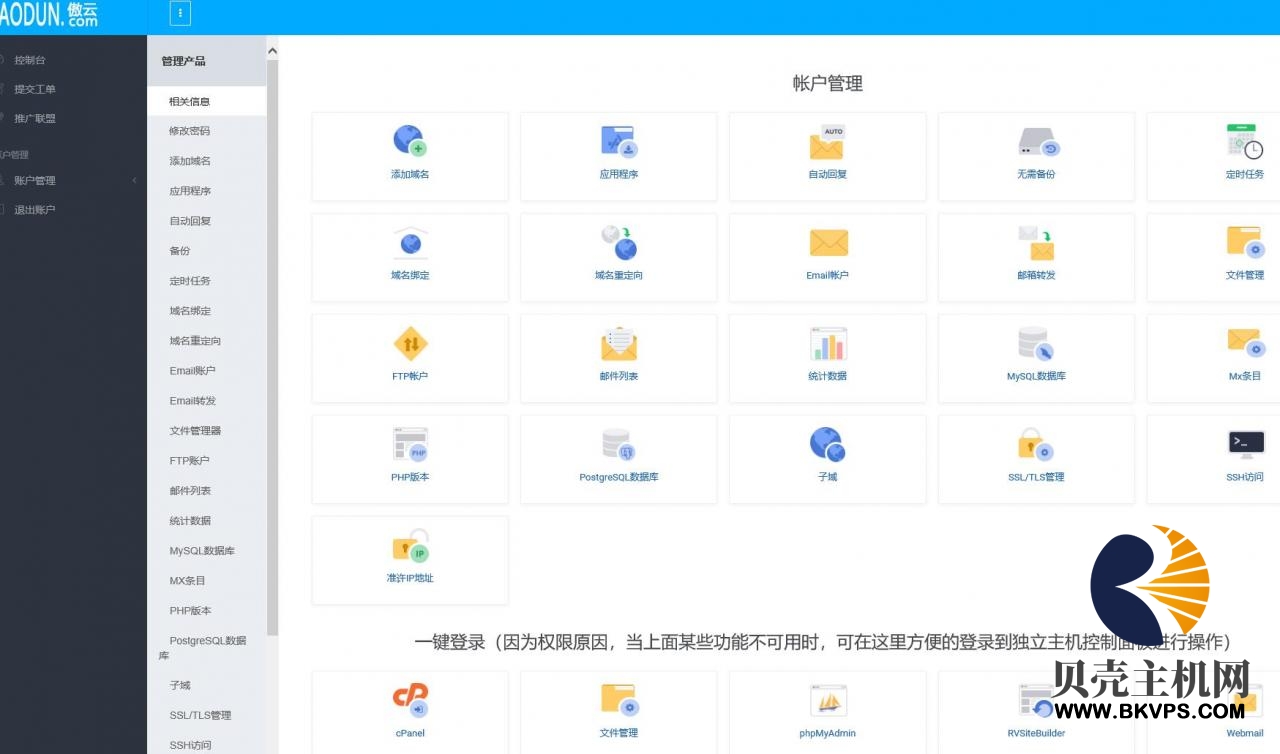The width and height of the screenshot is (1280, 754).
Task: Open the phpMyAdmin sailboat icon
Action: 827,701
